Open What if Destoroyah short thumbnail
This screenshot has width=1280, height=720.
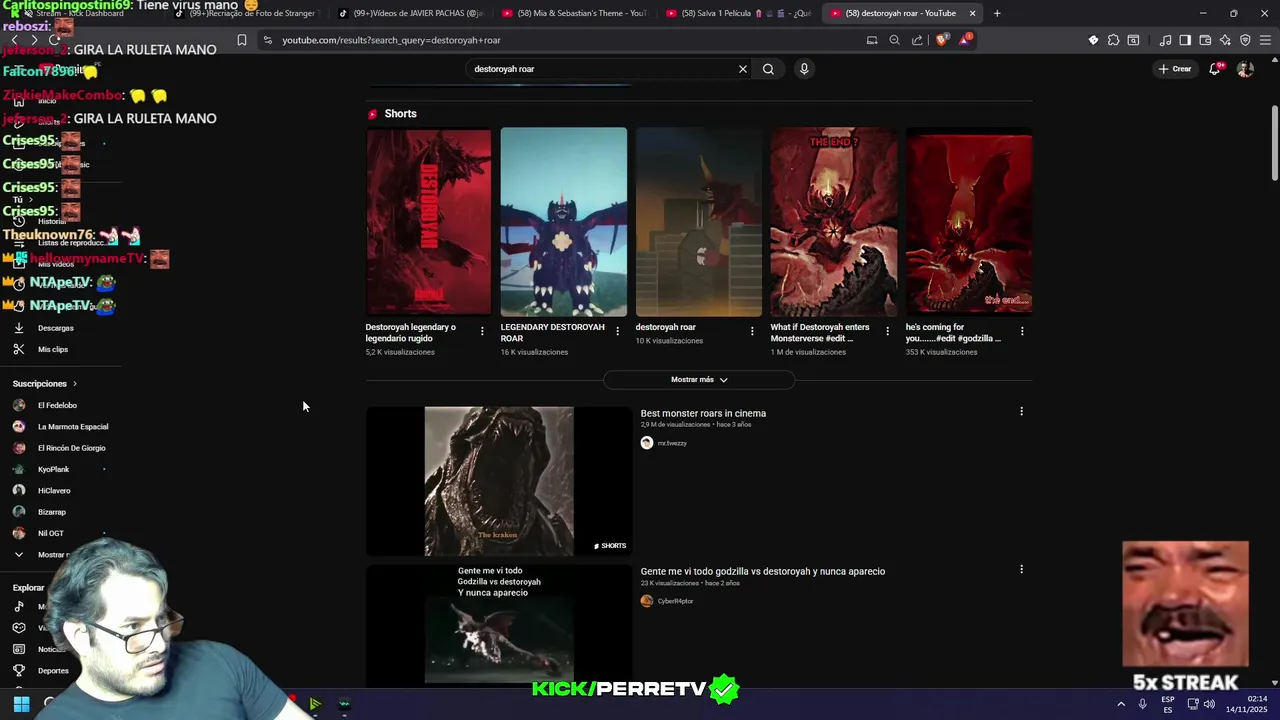click(x=834, y=222)
